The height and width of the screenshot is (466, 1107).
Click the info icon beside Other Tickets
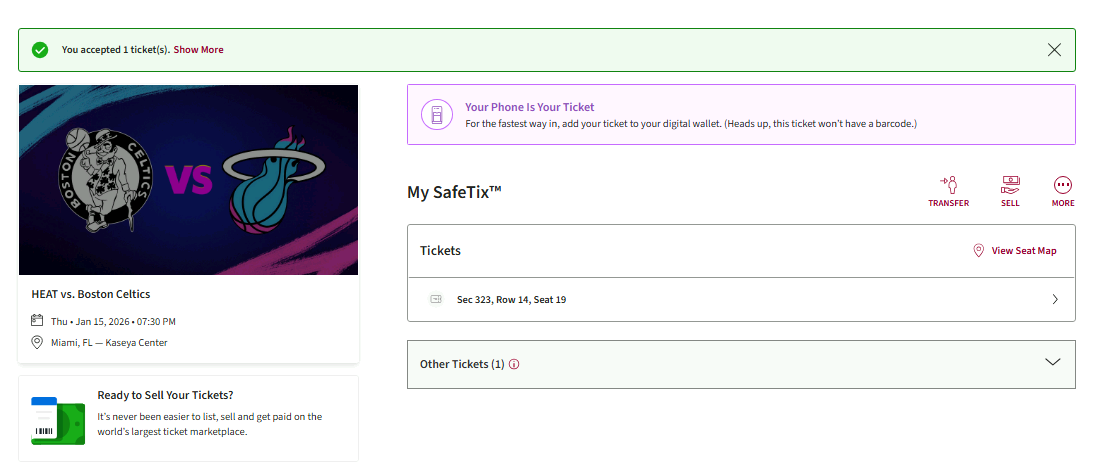[x=514, y=364]
